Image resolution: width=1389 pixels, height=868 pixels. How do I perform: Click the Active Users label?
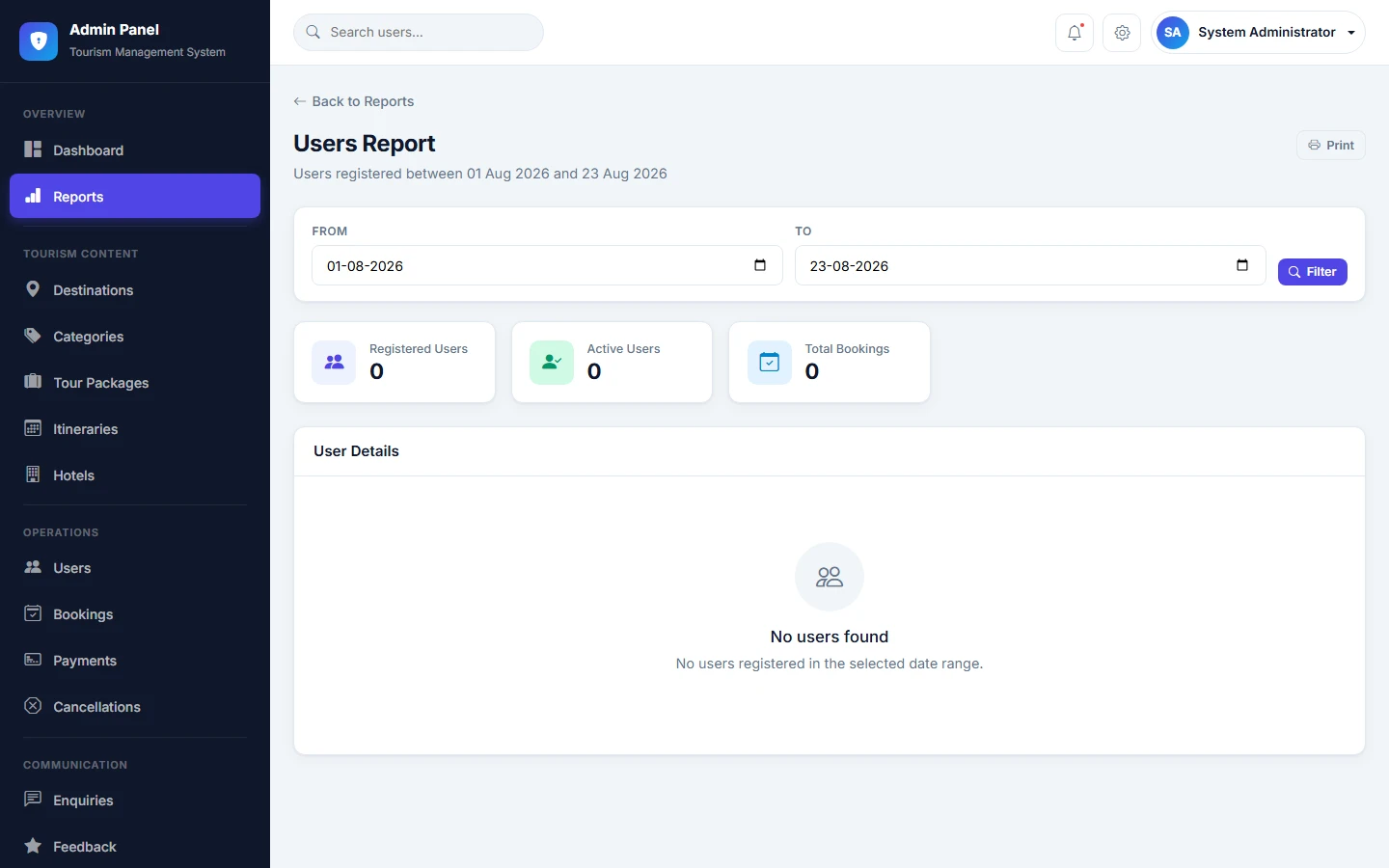click(x=624, y=348)
